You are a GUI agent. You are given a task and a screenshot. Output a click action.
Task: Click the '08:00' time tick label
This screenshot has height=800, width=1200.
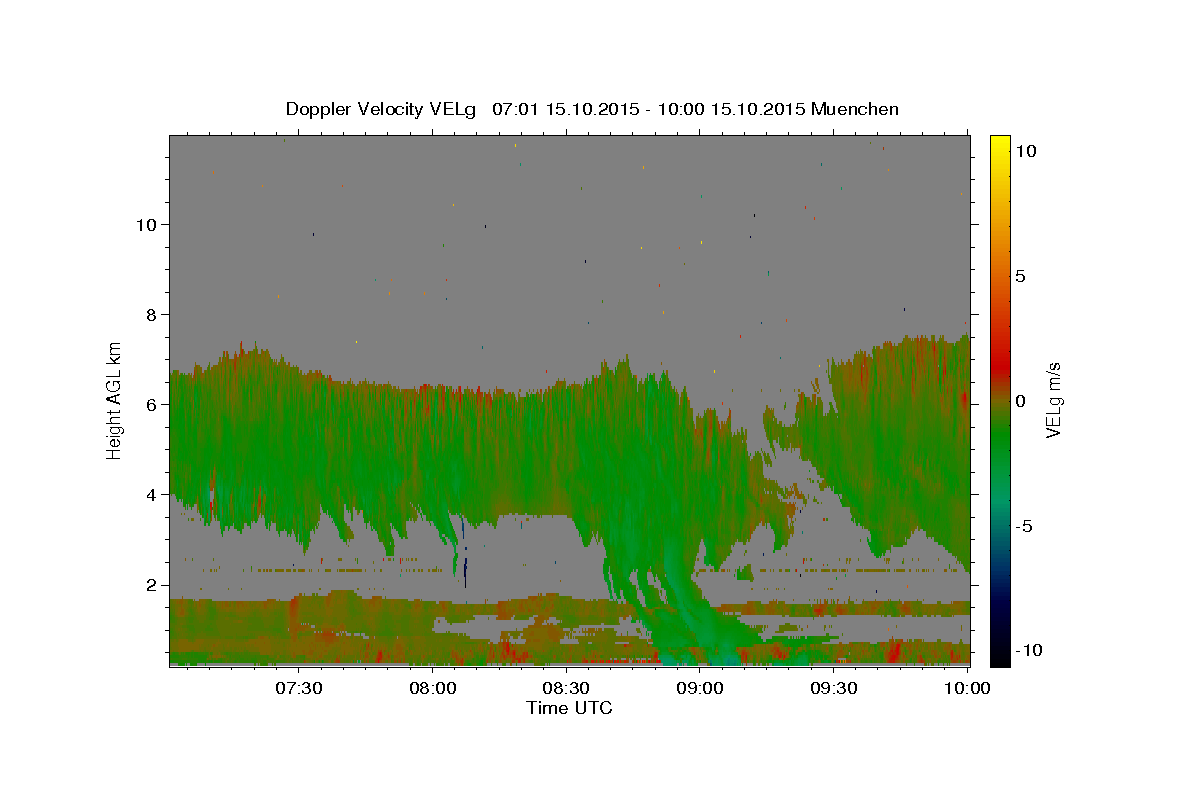click(432, 688)
